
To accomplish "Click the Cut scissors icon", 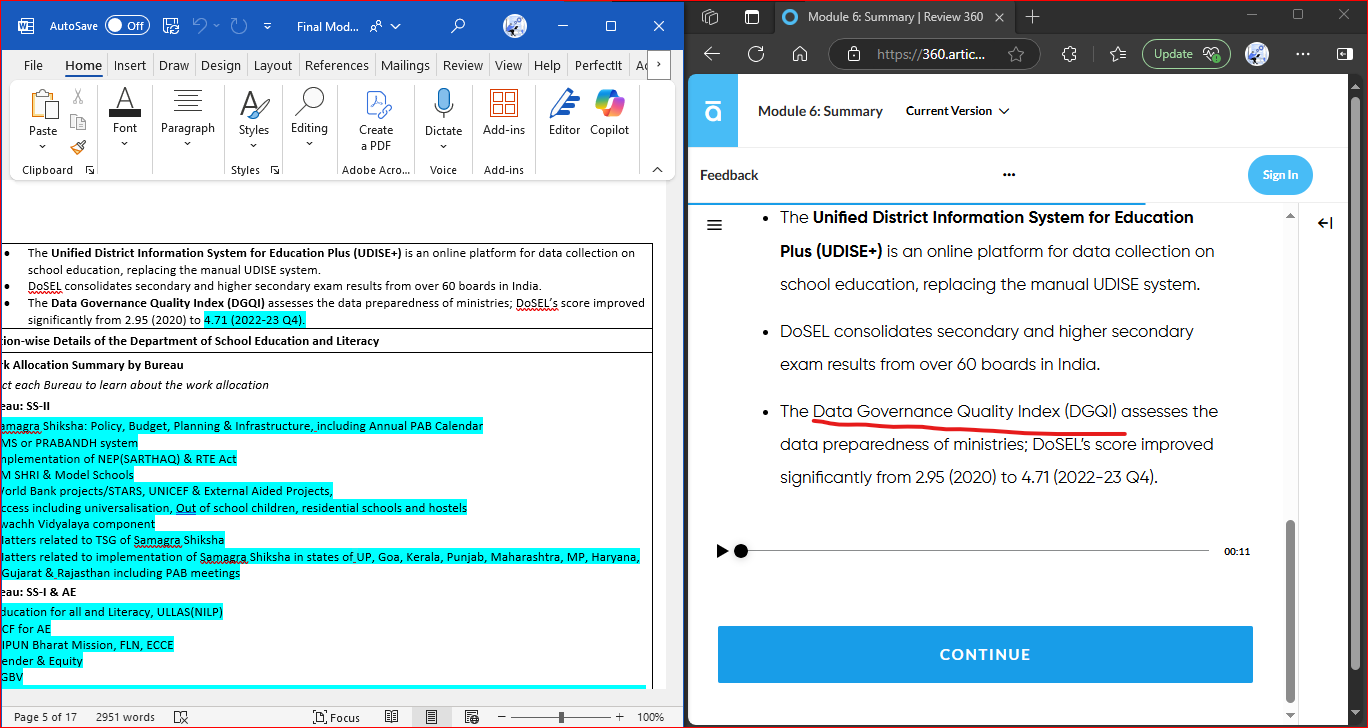I will coord(78,97).
